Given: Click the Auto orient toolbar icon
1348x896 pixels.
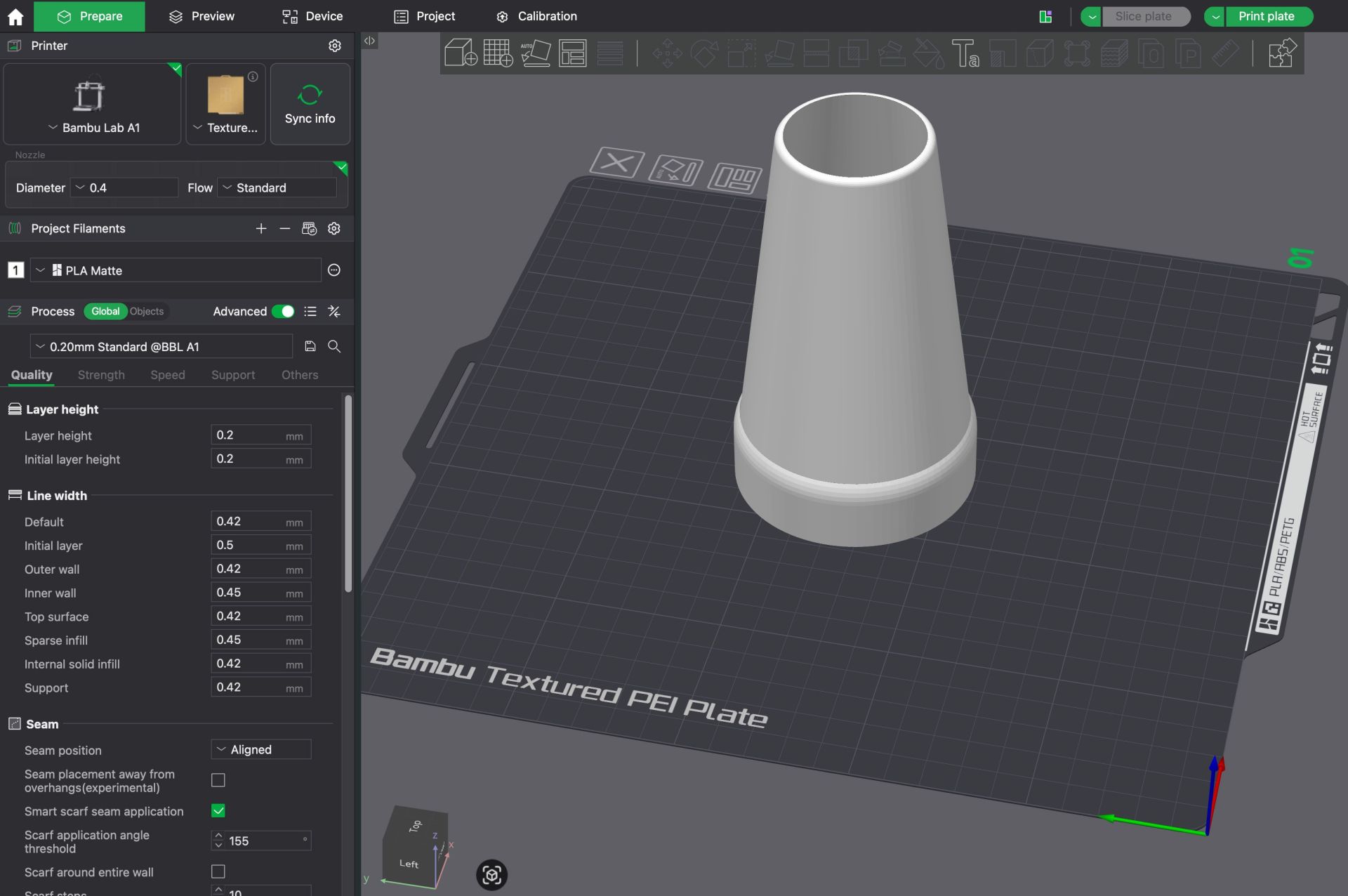Looking at the screenshot, I should click(x=535, y=53).
